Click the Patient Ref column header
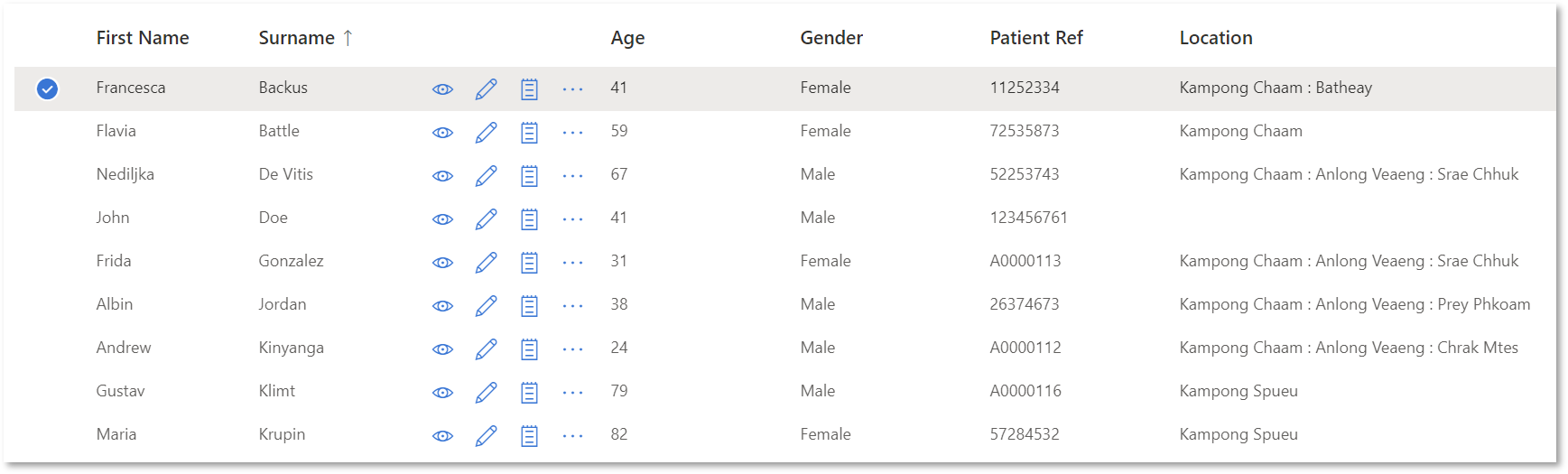The image size is (1568, 474). pos(1036,38)
